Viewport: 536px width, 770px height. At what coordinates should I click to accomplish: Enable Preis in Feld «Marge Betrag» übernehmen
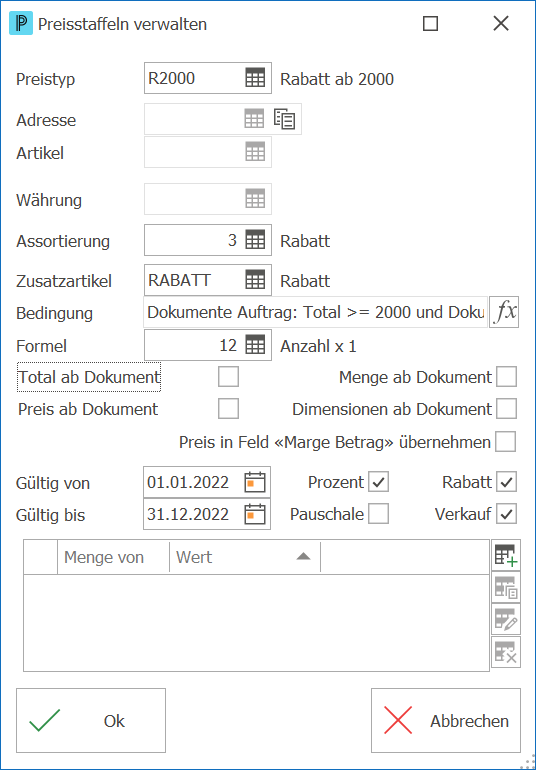coord(506,441)
